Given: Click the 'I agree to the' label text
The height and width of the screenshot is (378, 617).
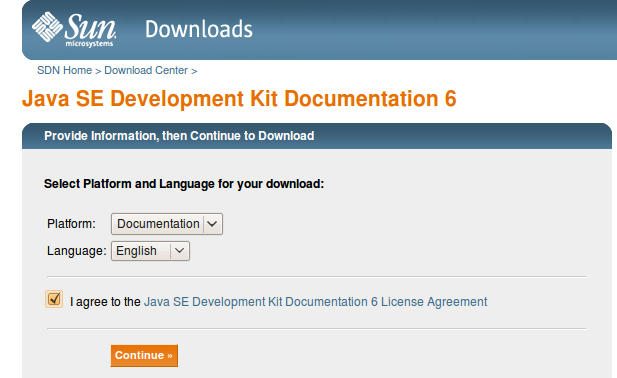Looking at the screenshot, I should click(x=105, y=302).
